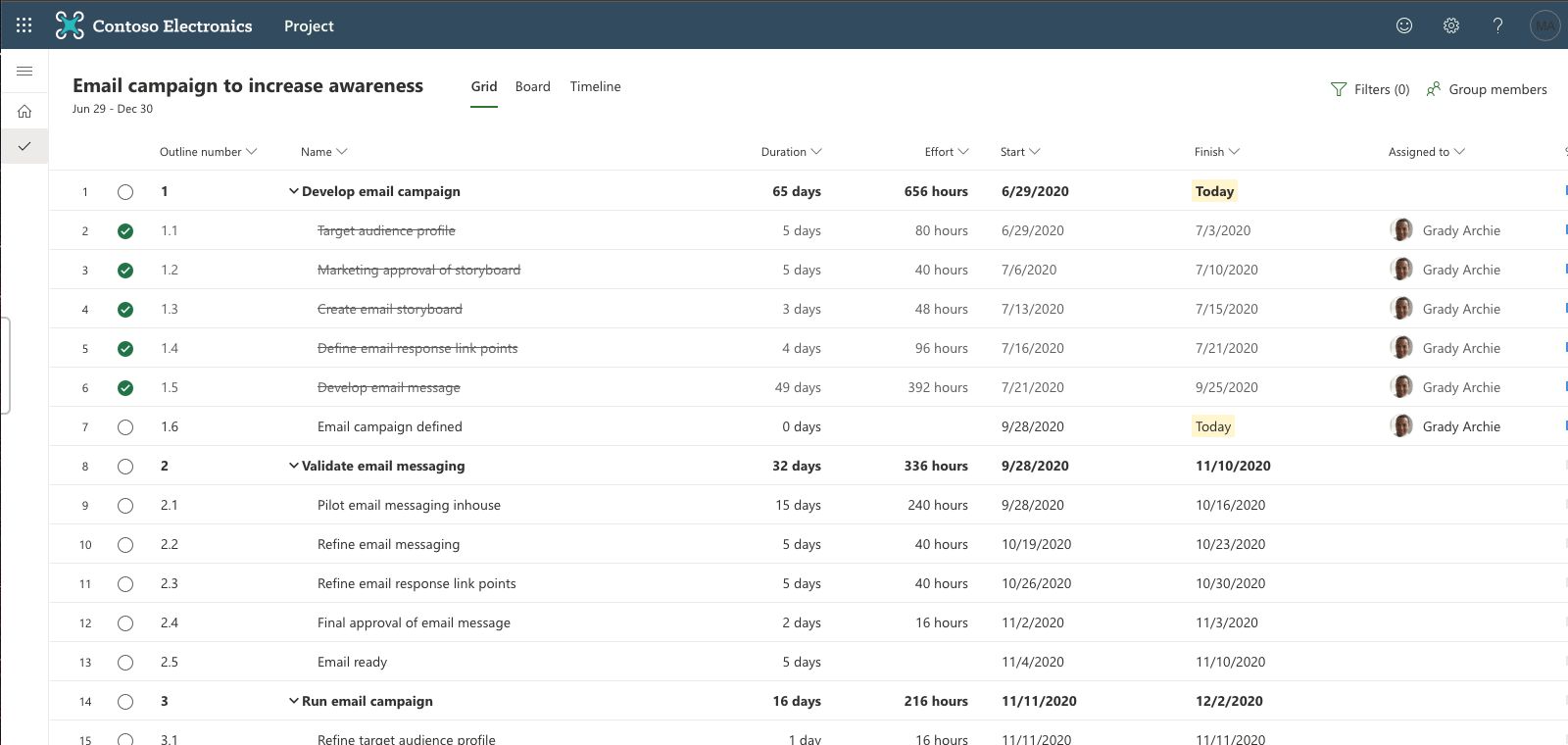Image resolution: width=1568 pixels, height=745 pixels.
Task: Mark Email ready task as complete
Action: tap(125, 663)
